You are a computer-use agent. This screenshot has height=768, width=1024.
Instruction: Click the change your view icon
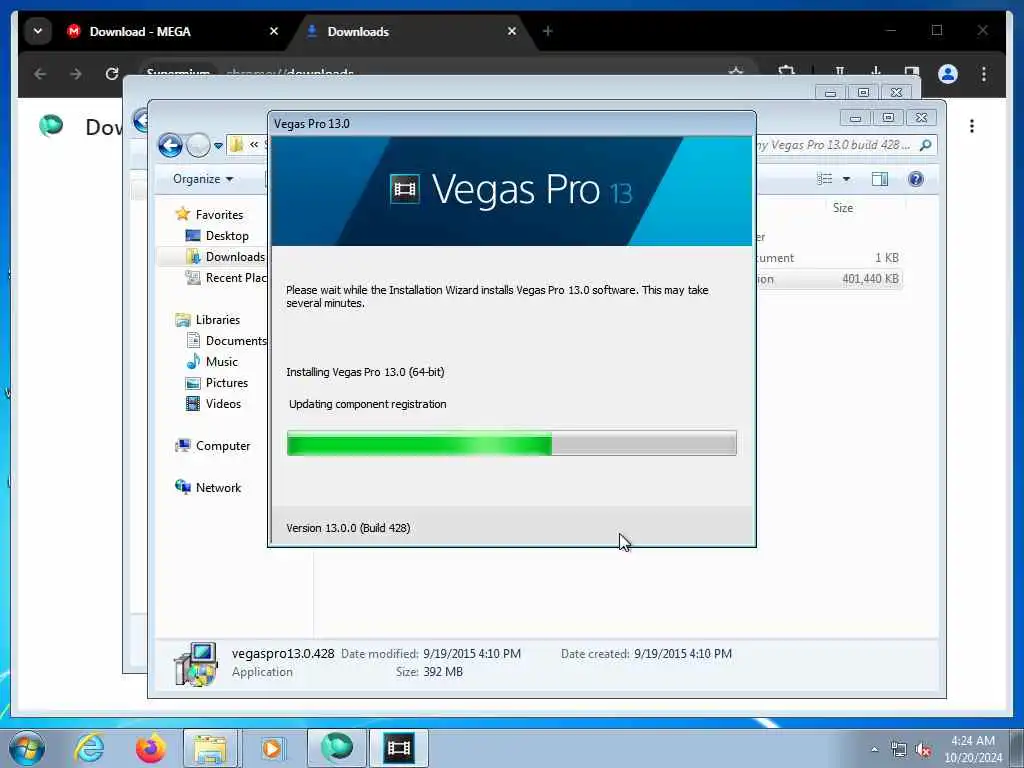pyautogui.click(x=825, y=179)
